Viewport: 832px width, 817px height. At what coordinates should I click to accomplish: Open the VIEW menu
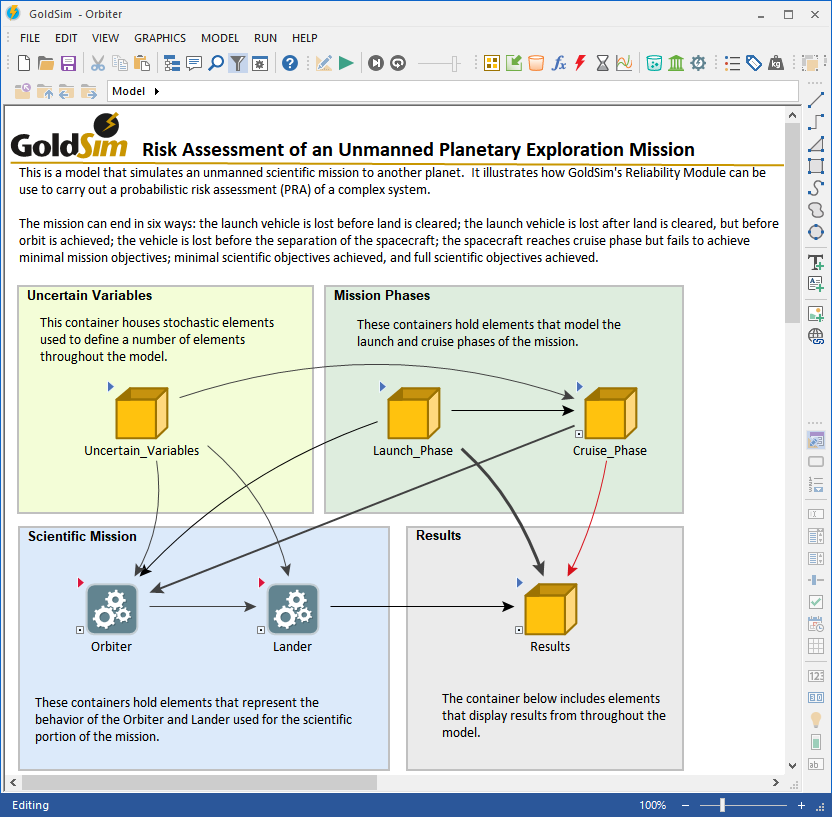[x=105, y=38]
